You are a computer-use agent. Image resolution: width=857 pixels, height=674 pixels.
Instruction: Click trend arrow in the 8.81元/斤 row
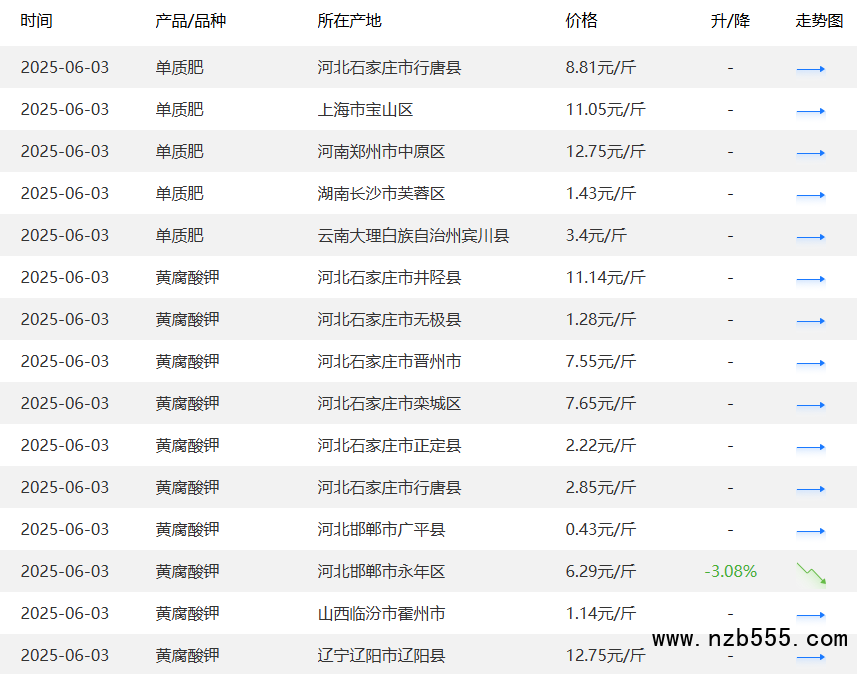811,69
